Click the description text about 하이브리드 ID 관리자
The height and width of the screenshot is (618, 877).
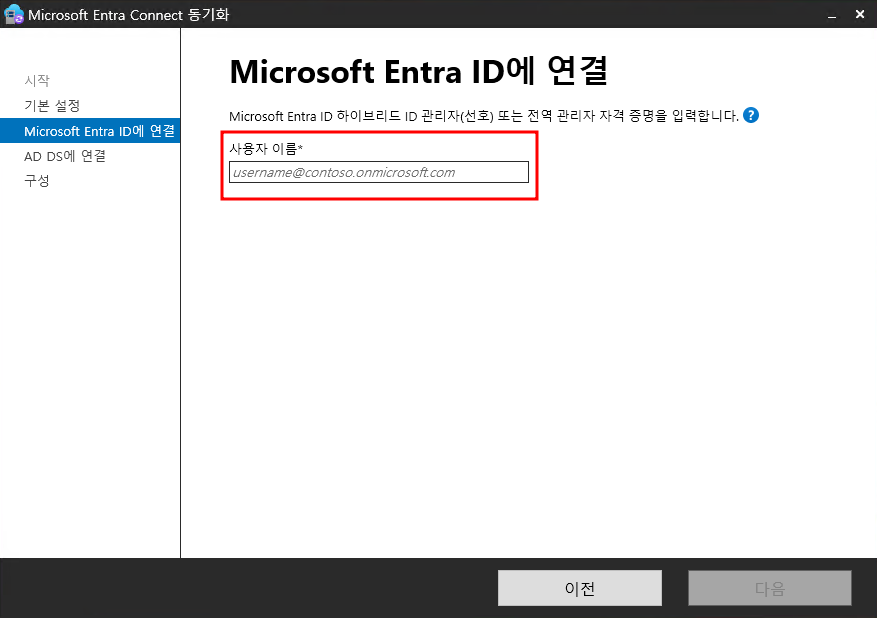point(484,116)
